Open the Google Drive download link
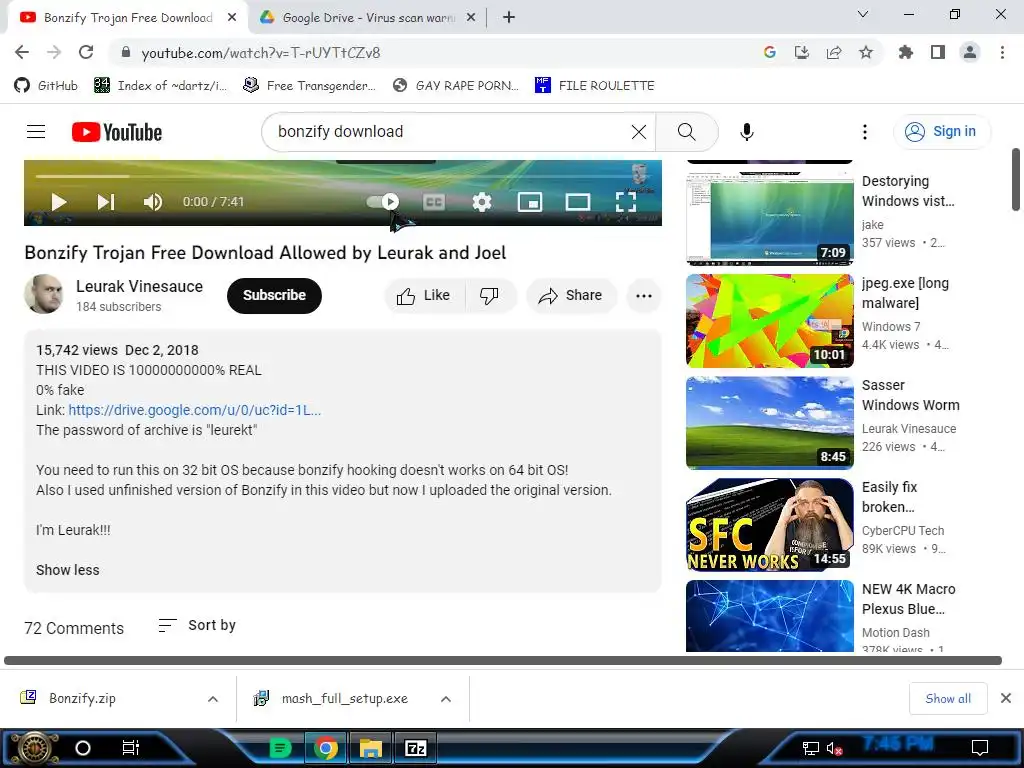This screenshot has width=1024, height=768. tap(195, 410)
